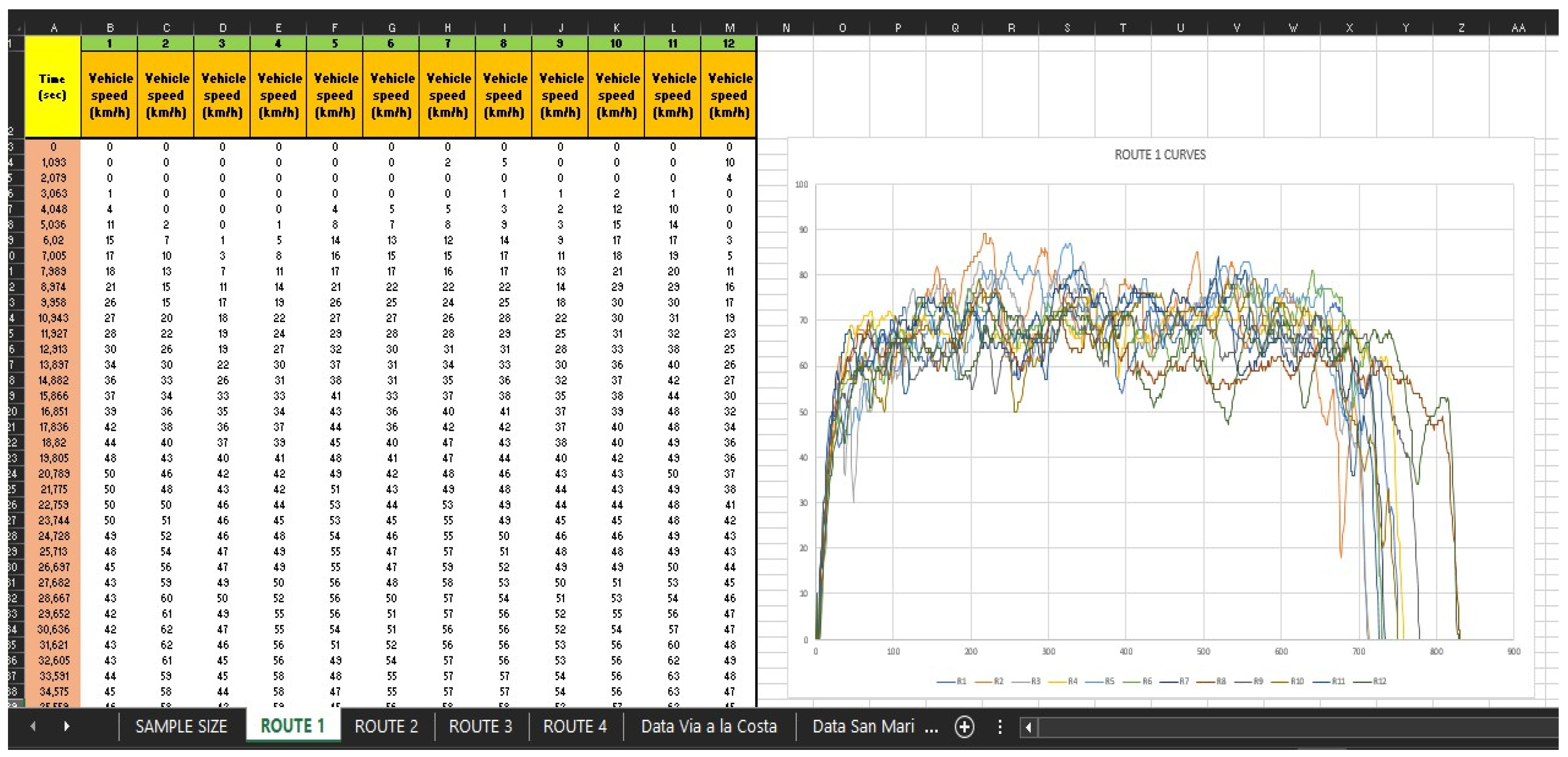Switch to the SAMPLE SIZE sheet
The width and height of the screenshot is (1568, 757).
point(181,726)
